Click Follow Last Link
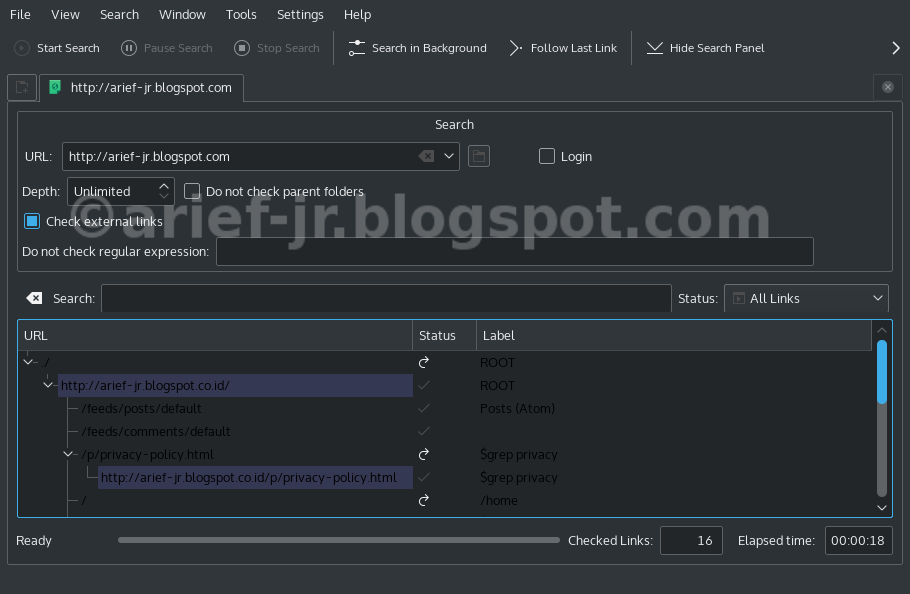This screenshot has width=910, height=594. [563, 48]
